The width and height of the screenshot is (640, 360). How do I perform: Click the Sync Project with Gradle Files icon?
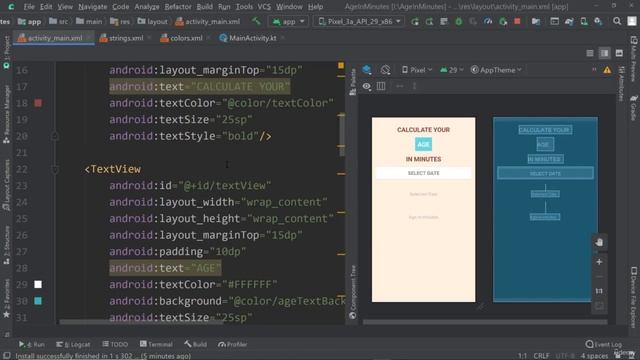(569, 21)
